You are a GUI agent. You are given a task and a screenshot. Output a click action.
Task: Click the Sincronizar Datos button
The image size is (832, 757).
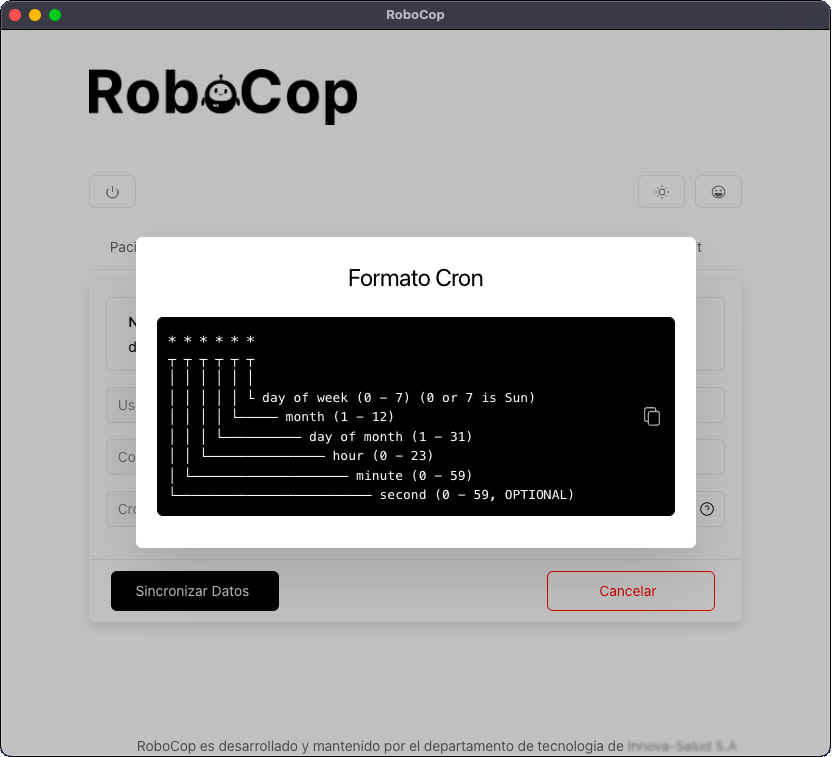[x=195, y=590]
